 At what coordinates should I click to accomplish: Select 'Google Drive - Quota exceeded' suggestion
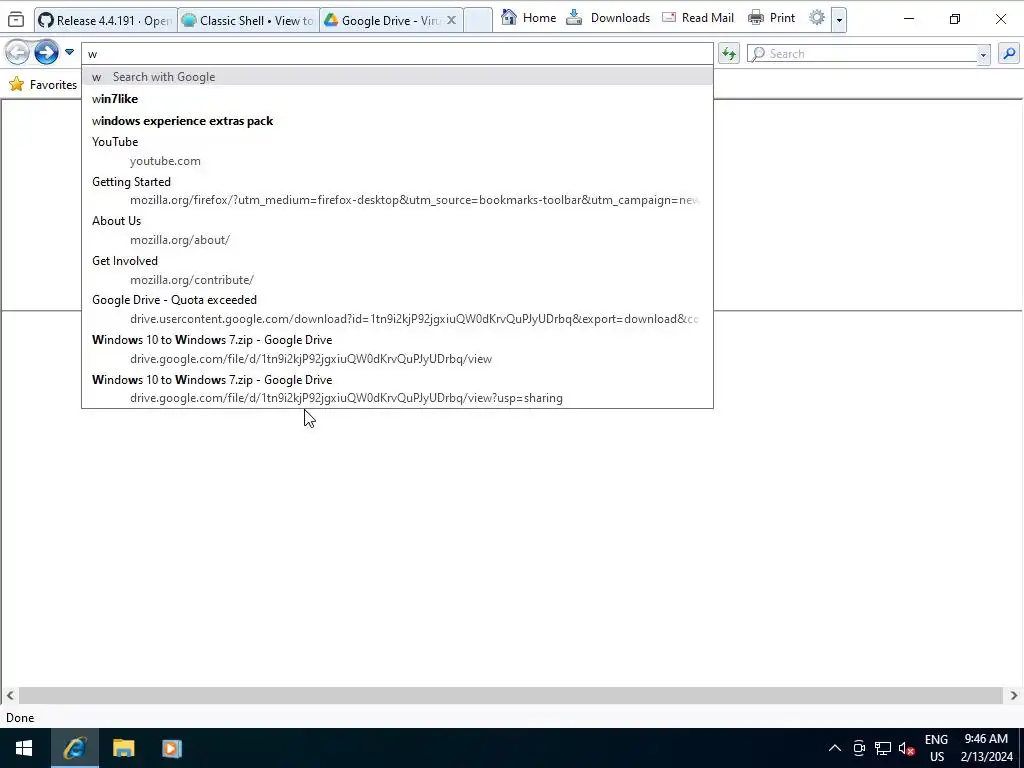point(397,309)
